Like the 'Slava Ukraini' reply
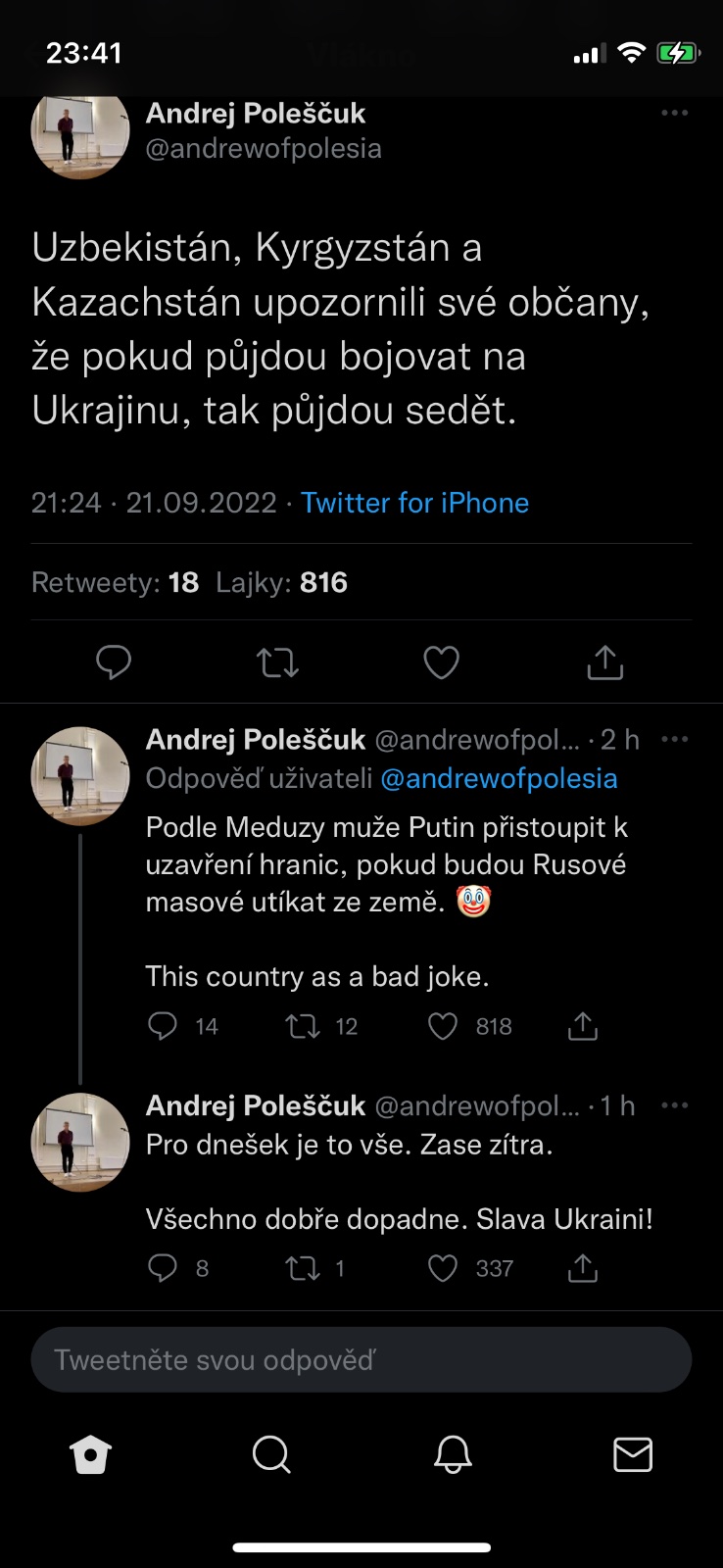 [444, 1269]
